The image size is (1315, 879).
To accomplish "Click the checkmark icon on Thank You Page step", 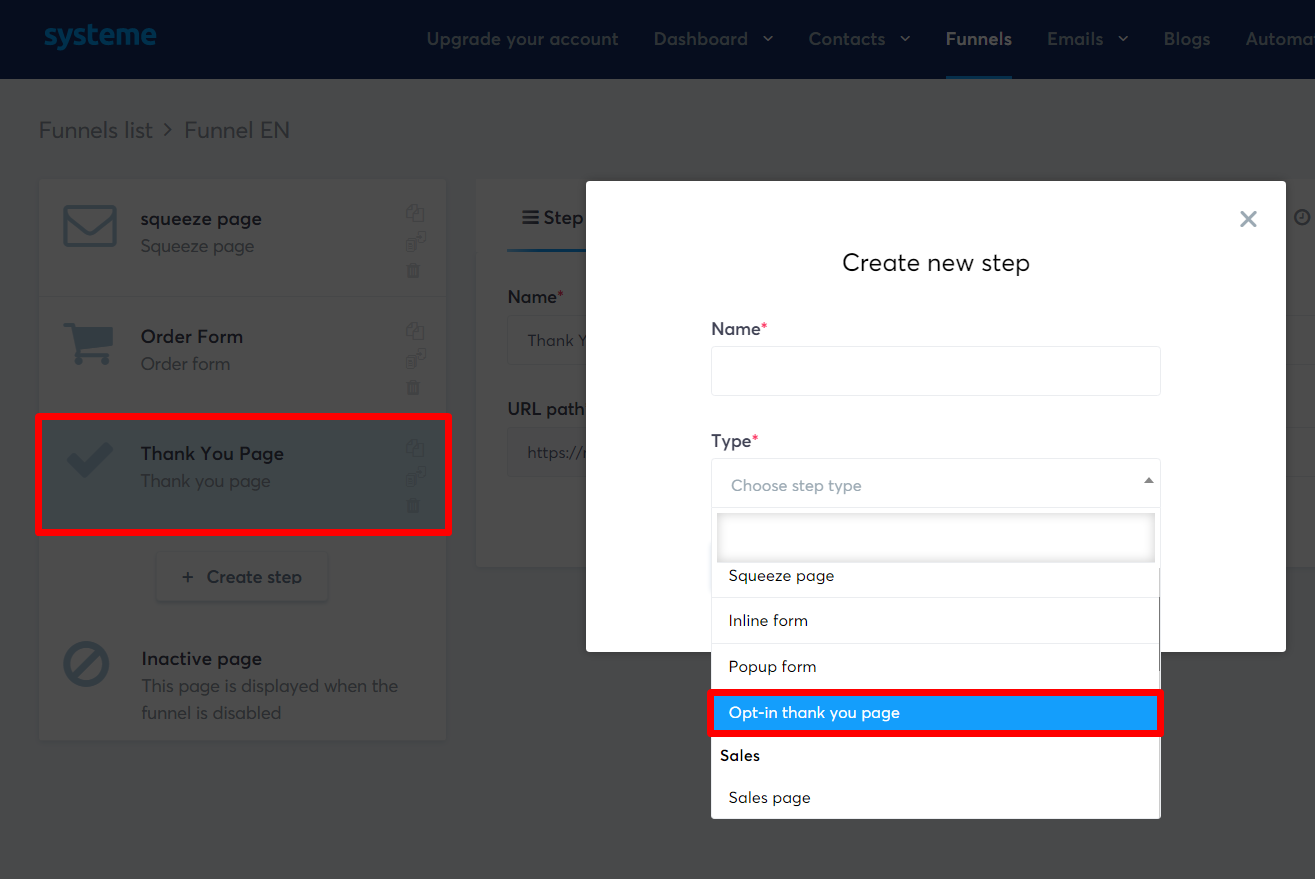I will pyautogui.click(x=90, y=462).
